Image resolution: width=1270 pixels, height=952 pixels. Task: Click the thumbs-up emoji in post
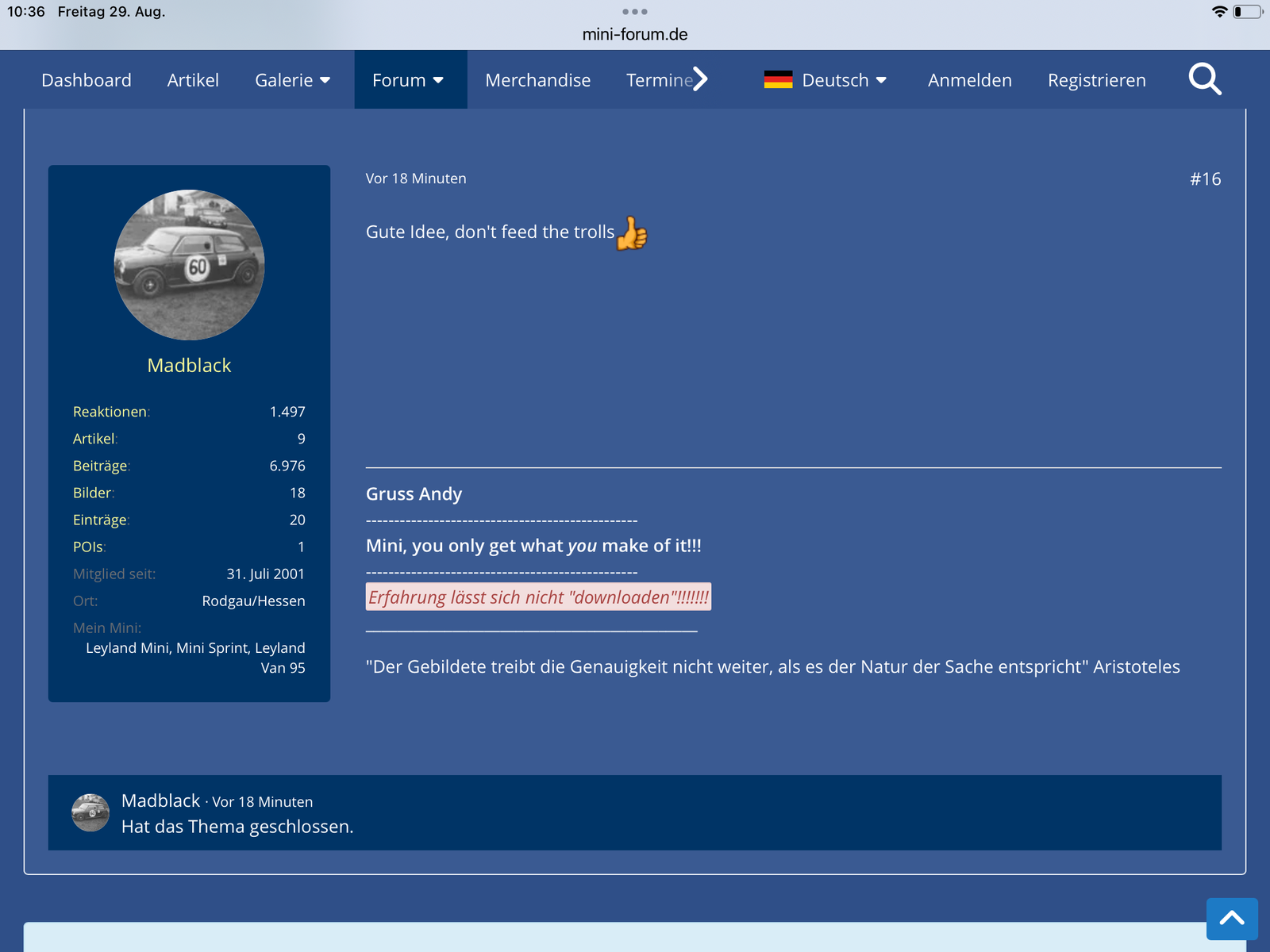[x=632, y=233]
